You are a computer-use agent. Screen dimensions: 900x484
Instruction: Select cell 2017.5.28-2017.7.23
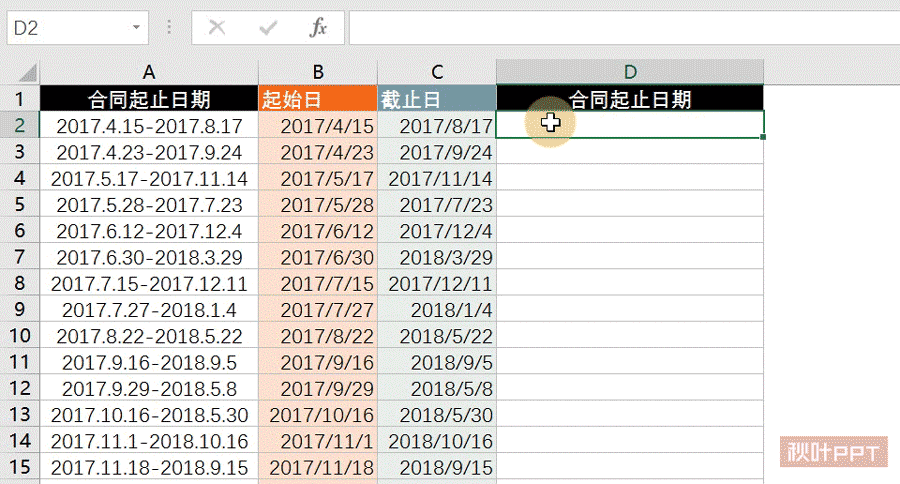tap(149, 204)
